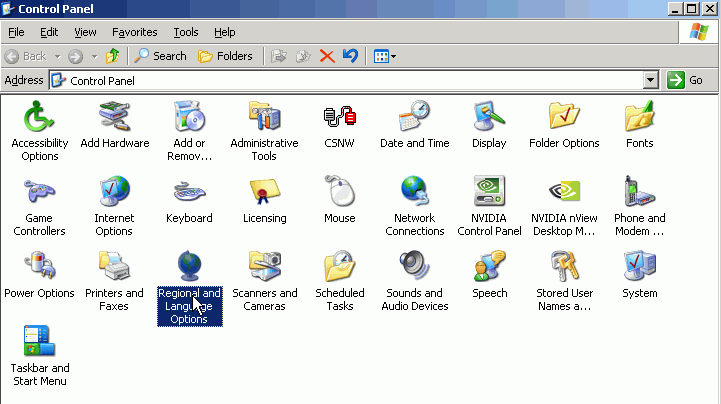Image resolution: width=721 pixels, height=404 pixels.
Task: Click inside the Address bar field
Action: point(350,80)
